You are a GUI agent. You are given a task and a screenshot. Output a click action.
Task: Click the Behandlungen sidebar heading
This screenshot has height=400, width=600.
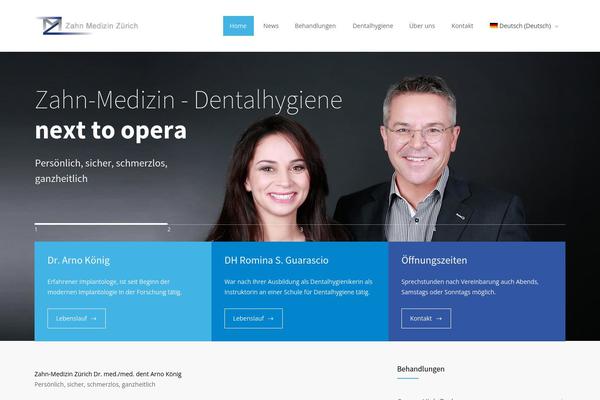pyautogui.click(x=421, y=369)
